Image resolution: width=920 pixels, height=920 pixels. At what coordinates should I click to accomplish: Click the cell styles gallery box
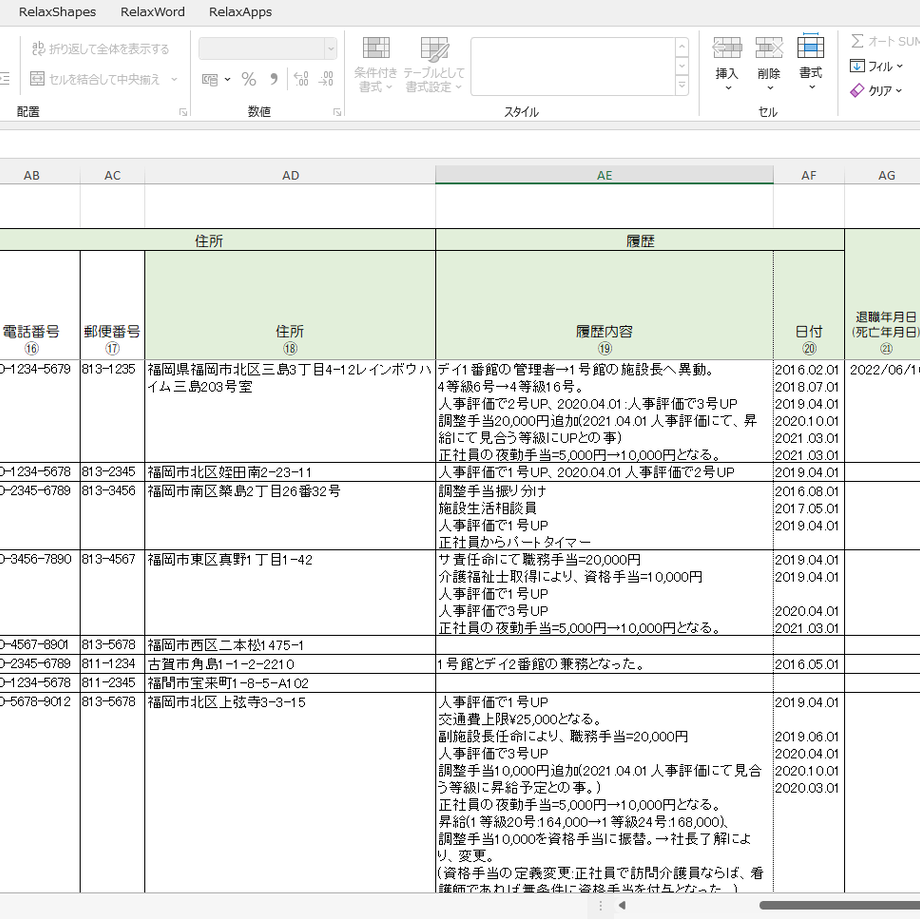(573, 66)
